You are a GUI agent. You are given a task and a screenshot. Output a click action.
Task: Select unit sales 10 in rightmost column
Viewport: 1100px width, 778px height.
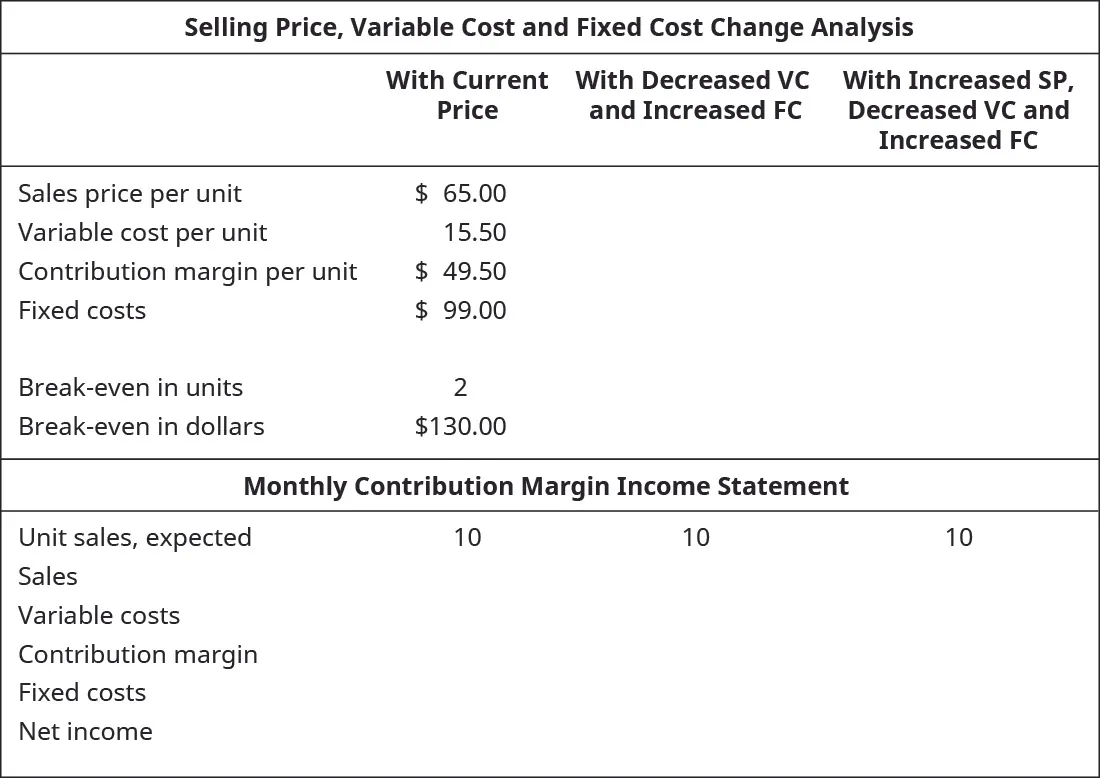[x=958, y=537]
